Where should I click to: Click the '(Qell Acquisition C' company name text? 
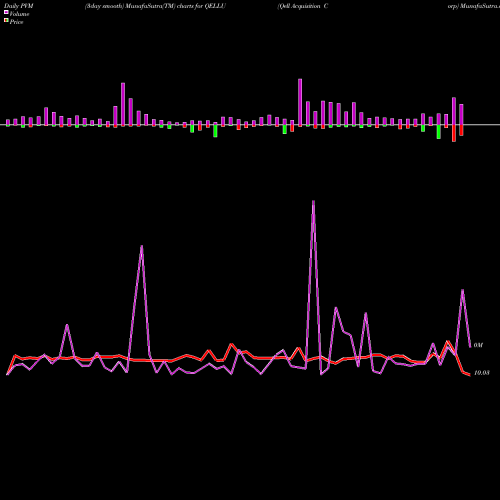tap(303, 6)
